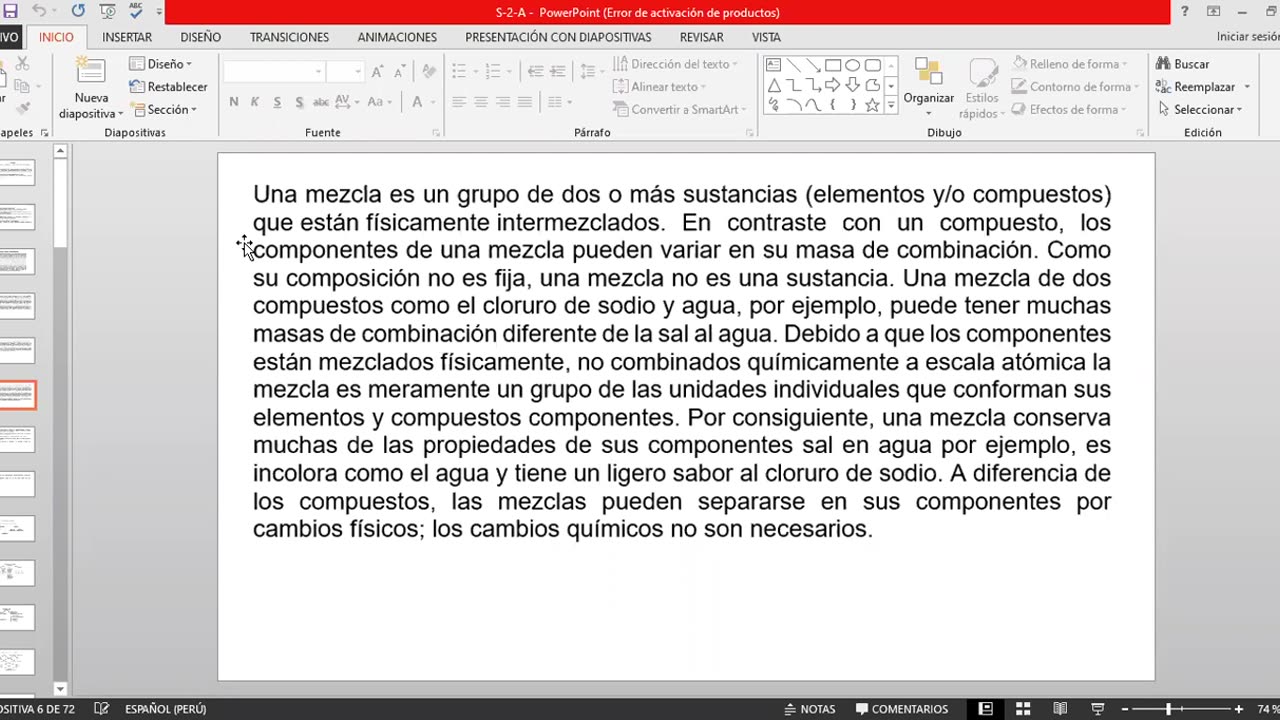Click the Buscar button
Image resolution: width=1280 pixels, height=720 pixels.
click(1183, 64)
